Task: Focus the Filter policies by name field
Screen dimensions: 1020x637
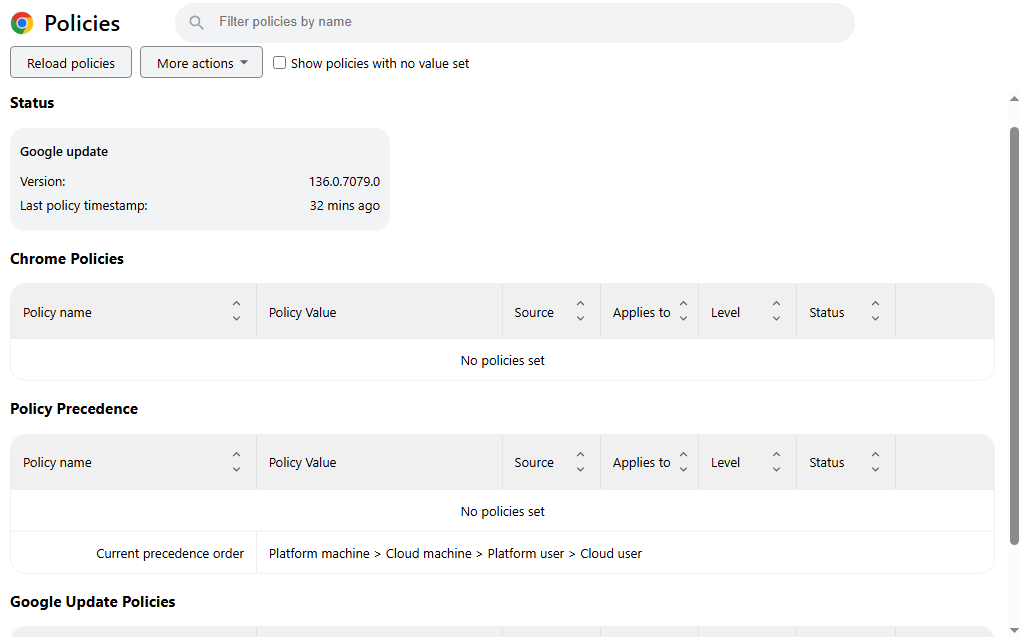Action: click(515, 23)
